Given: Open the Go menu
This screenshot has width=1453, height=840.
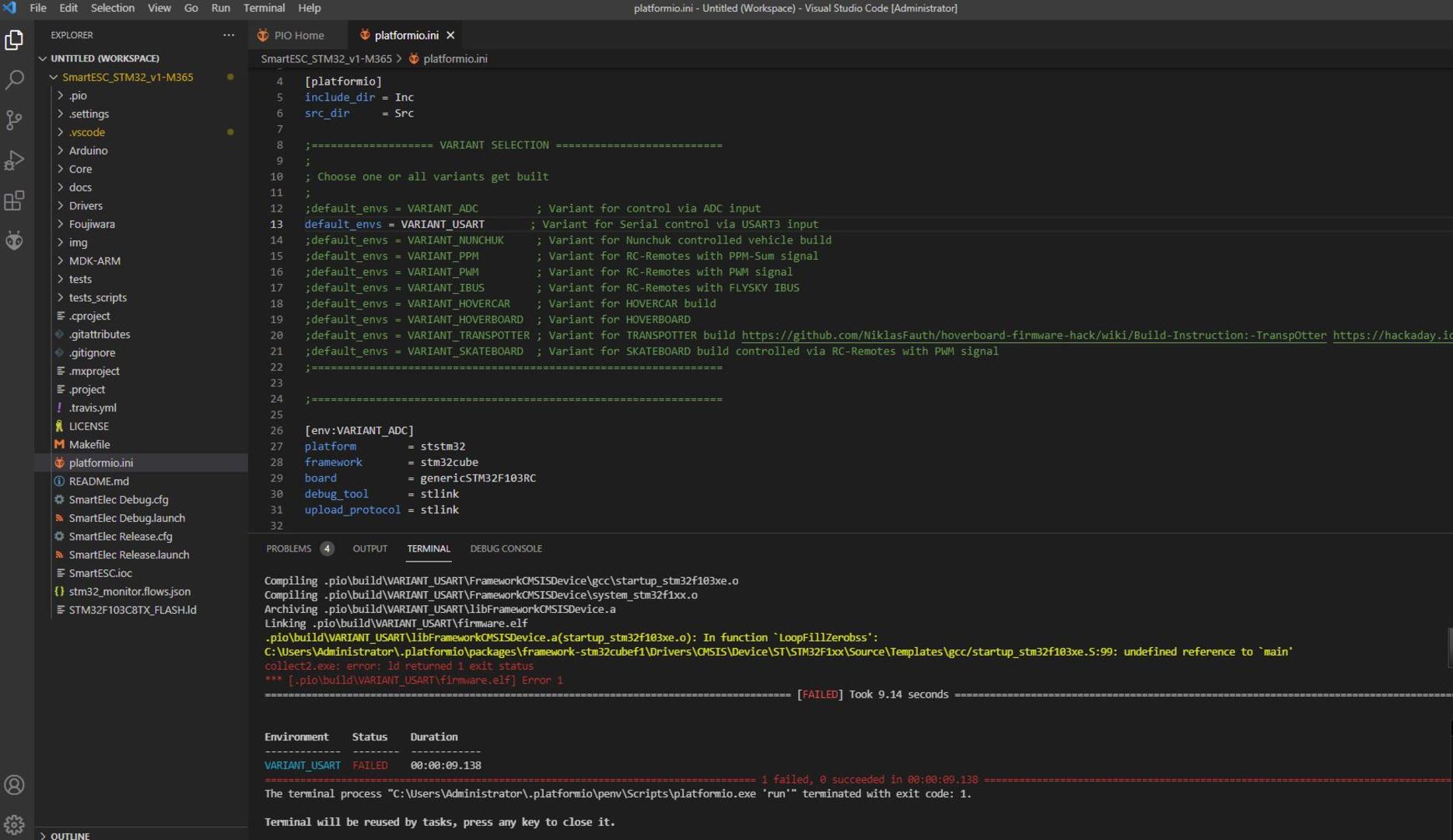Looking at the screenshot, I should click(x=191, y=8).
